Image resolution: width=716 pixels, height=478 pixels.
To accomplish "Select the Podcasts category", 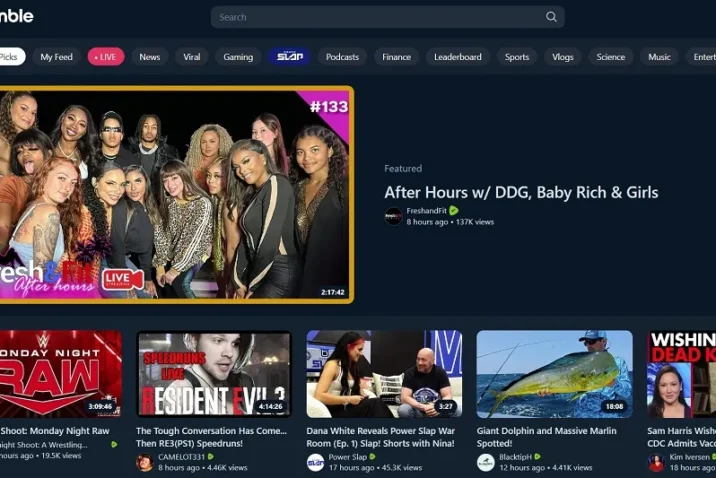I will (342, 57).
